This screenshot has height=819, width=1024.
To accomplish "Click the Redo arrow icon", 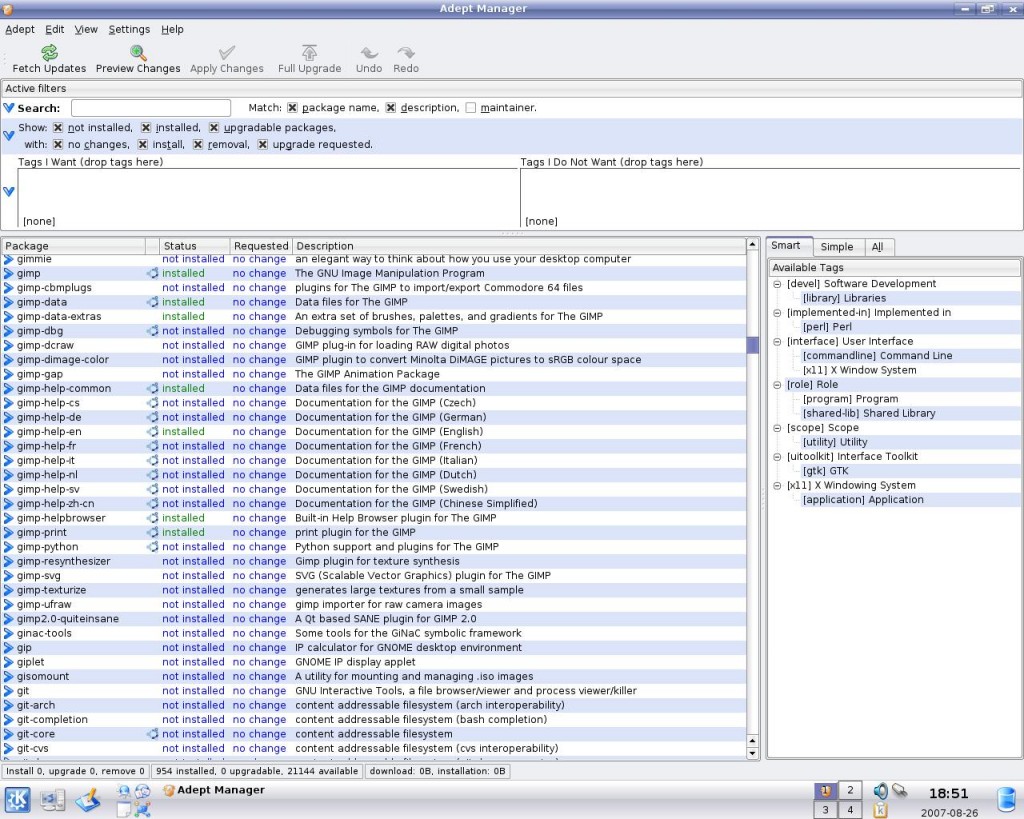I will tap(406, 52).
